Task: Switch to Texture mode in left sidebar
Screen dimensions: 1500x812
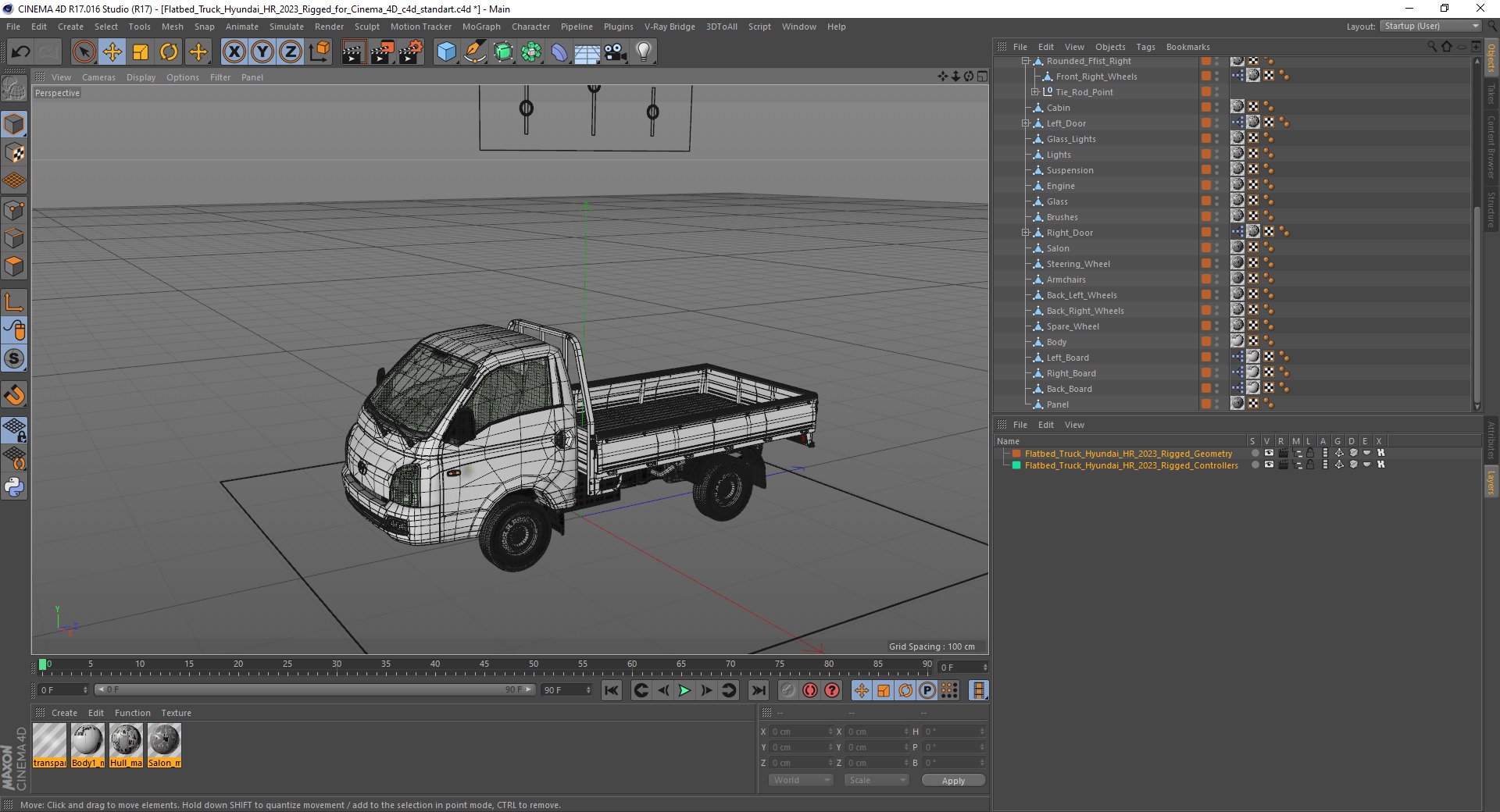Action: click(x=15, y=153)
